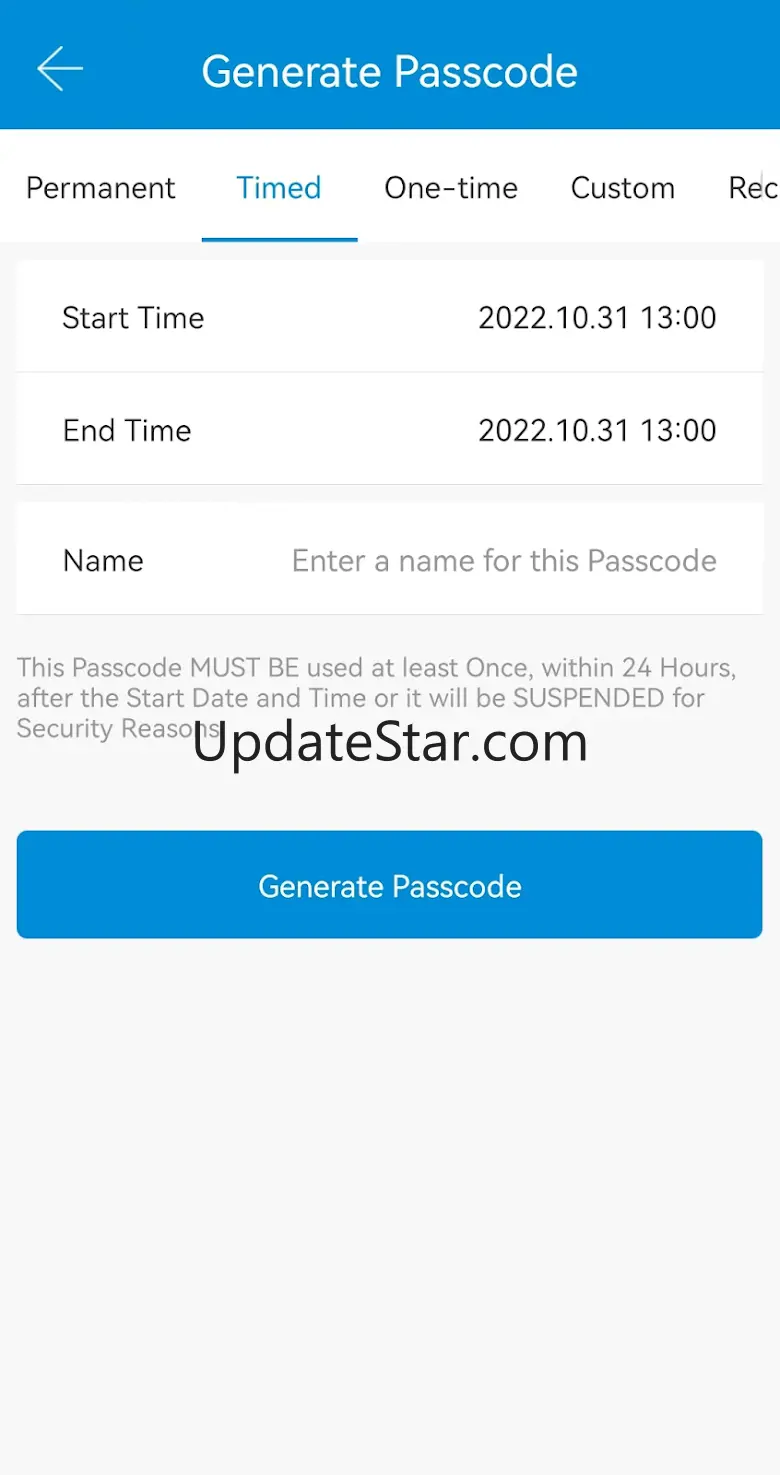780x1475 pixels.
Task: Click the Name label
Action: tap(103, 560)
